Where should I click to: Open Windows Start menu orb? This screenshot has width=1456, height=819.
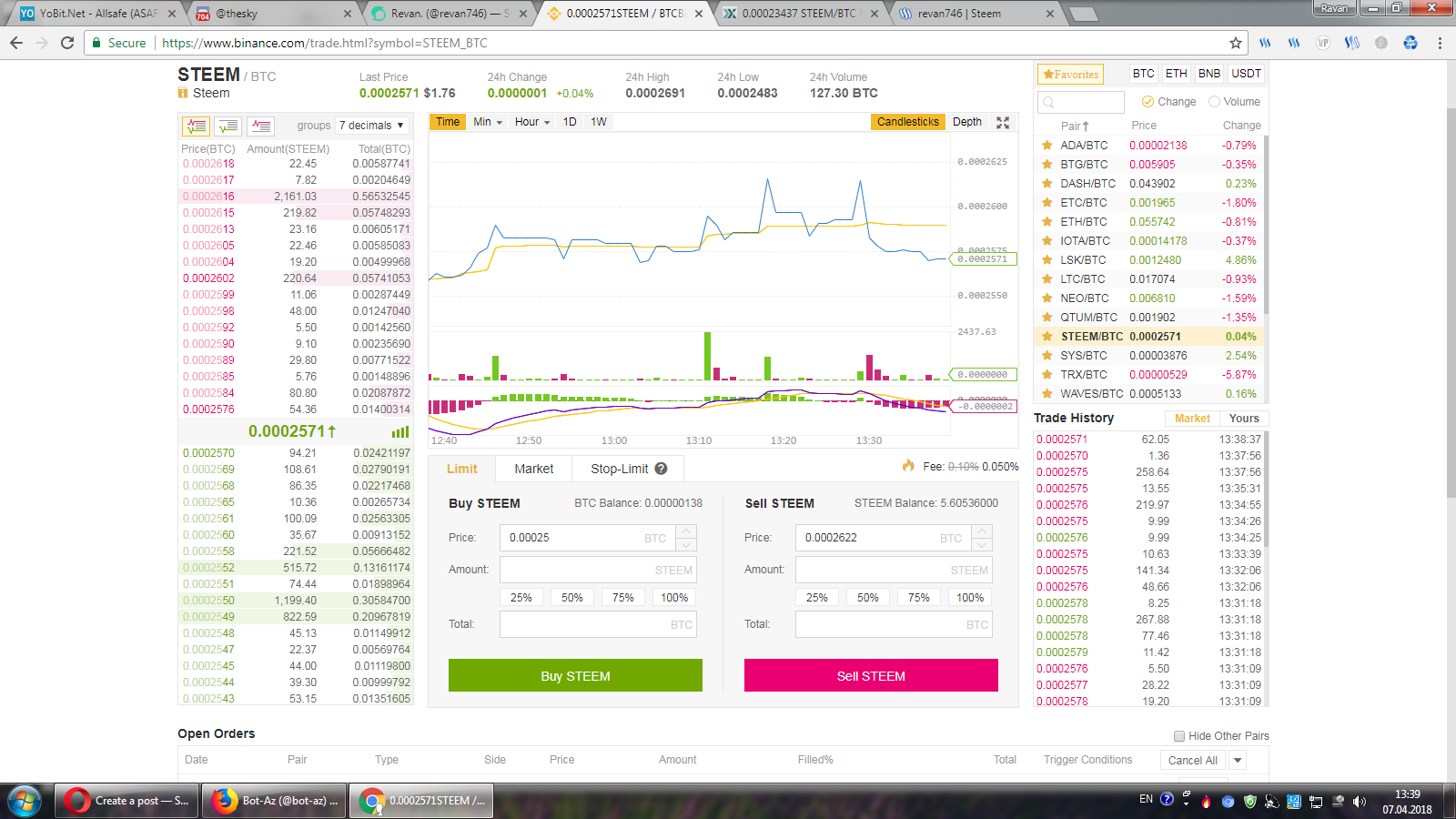click(x=25, y=801)
